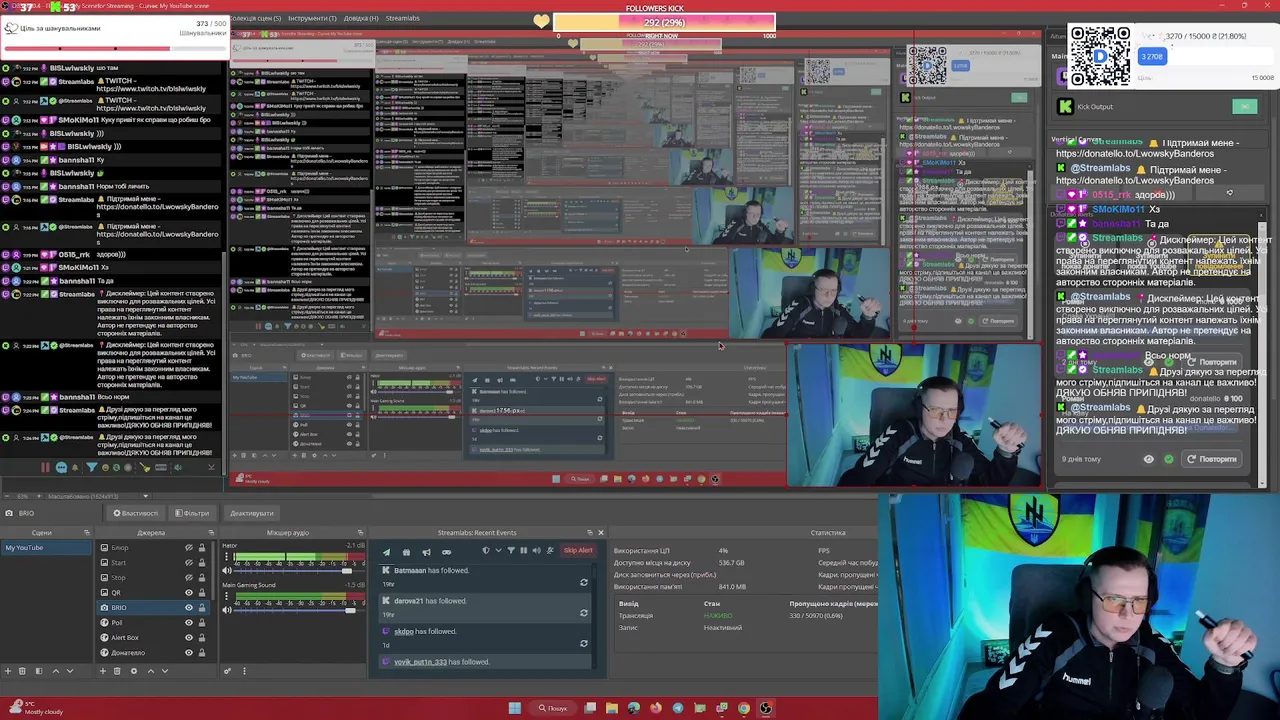Move scene up in Сцени toolbar
1280x720 pixels.
(x=56, y=671)
